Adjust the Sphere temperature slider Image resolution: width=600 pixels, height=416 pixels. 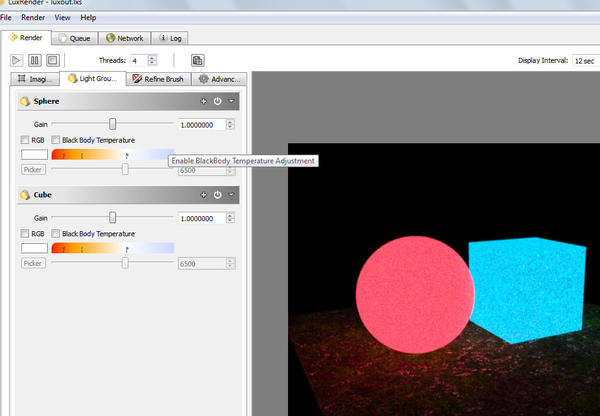tap(125, 169)
